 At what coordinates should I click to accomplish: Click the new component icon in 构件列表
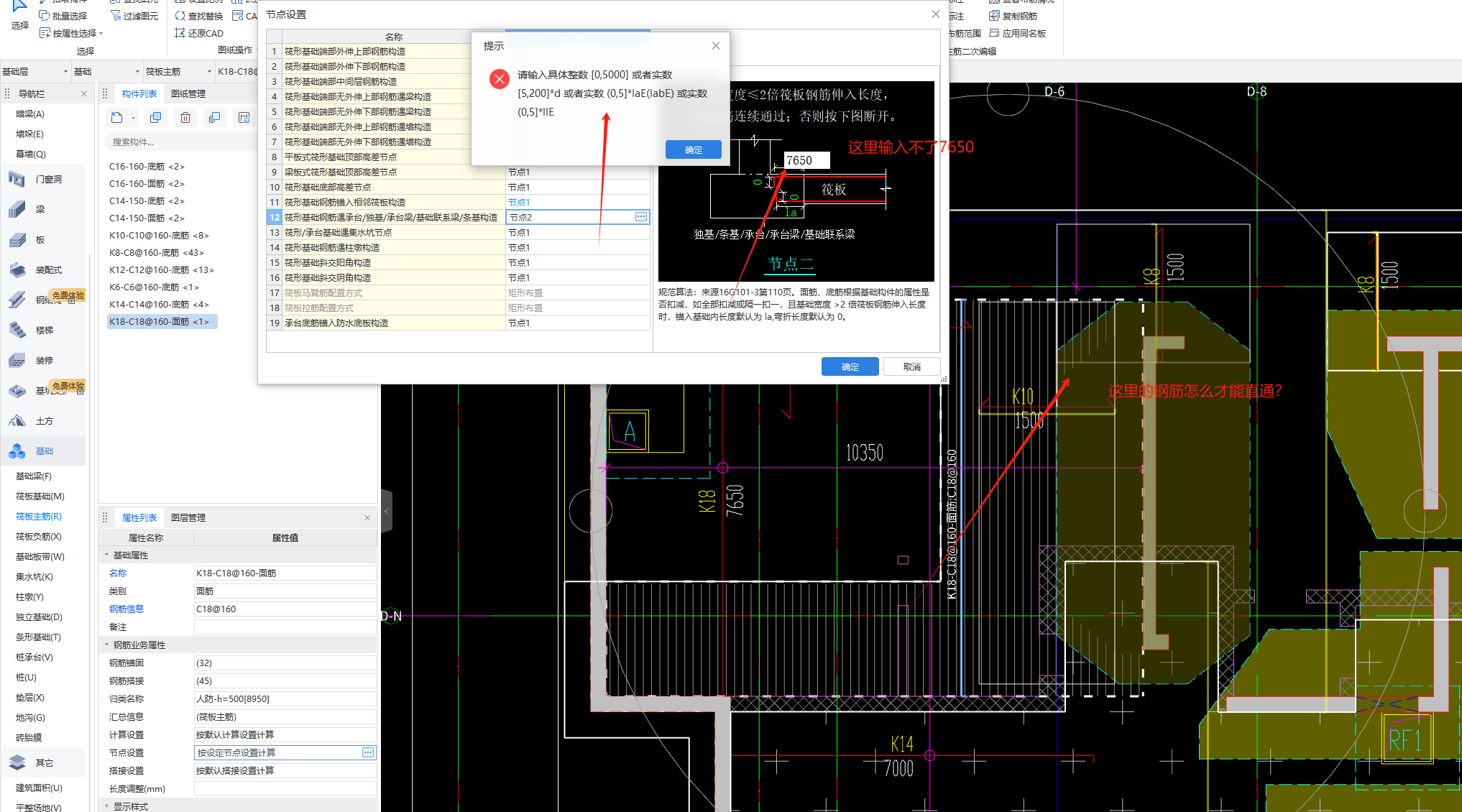click(x=117, y=118)
